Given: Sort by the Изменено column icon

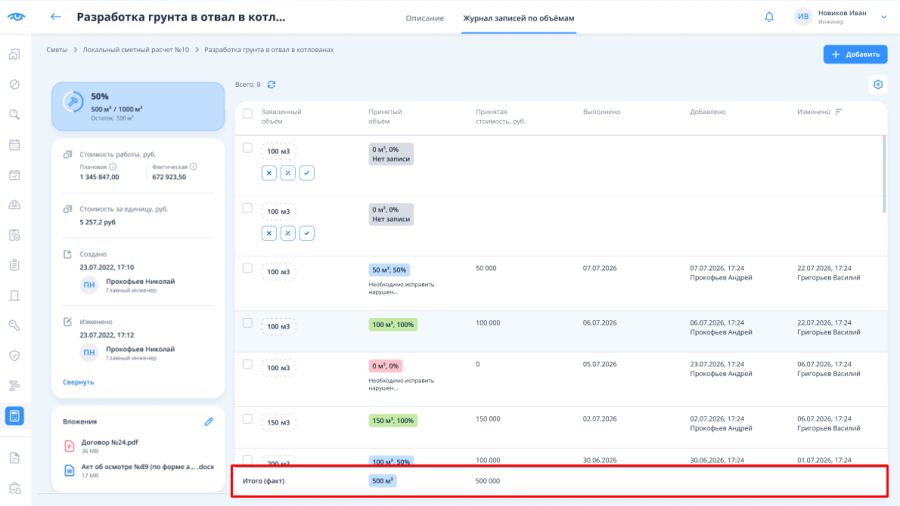Looking at the screenshot, I should point(839,112).
